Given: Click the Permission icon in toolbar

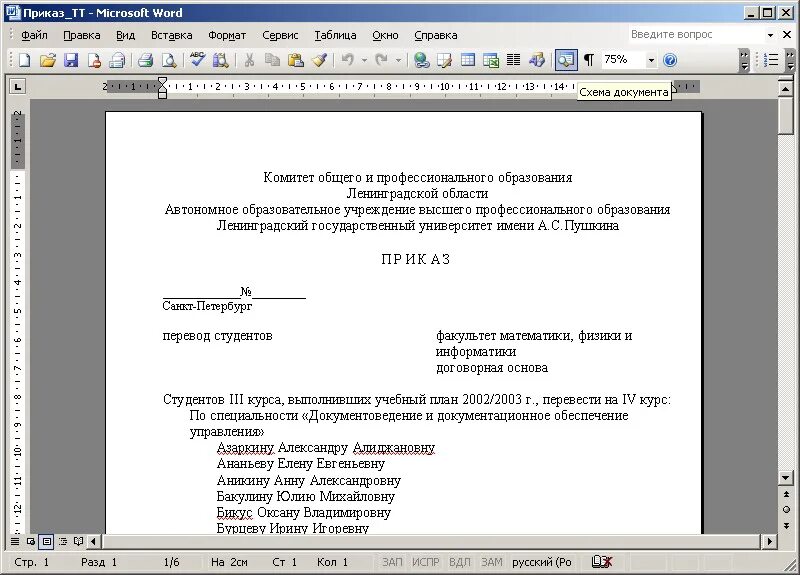Looking at the screenshot, I should (94, 60).
